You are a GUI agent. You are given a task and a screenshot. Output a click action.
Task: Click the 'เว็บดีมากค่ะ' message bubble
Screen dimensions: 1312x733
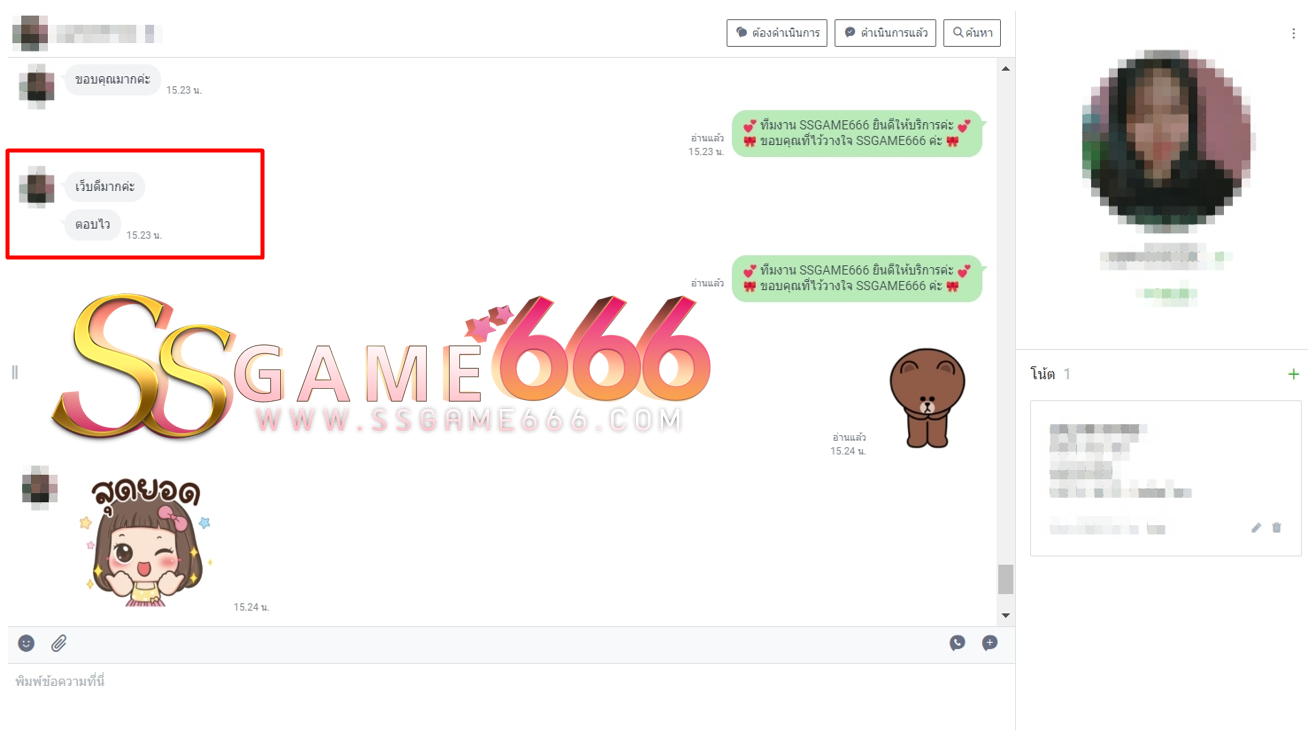coord(105,187)
